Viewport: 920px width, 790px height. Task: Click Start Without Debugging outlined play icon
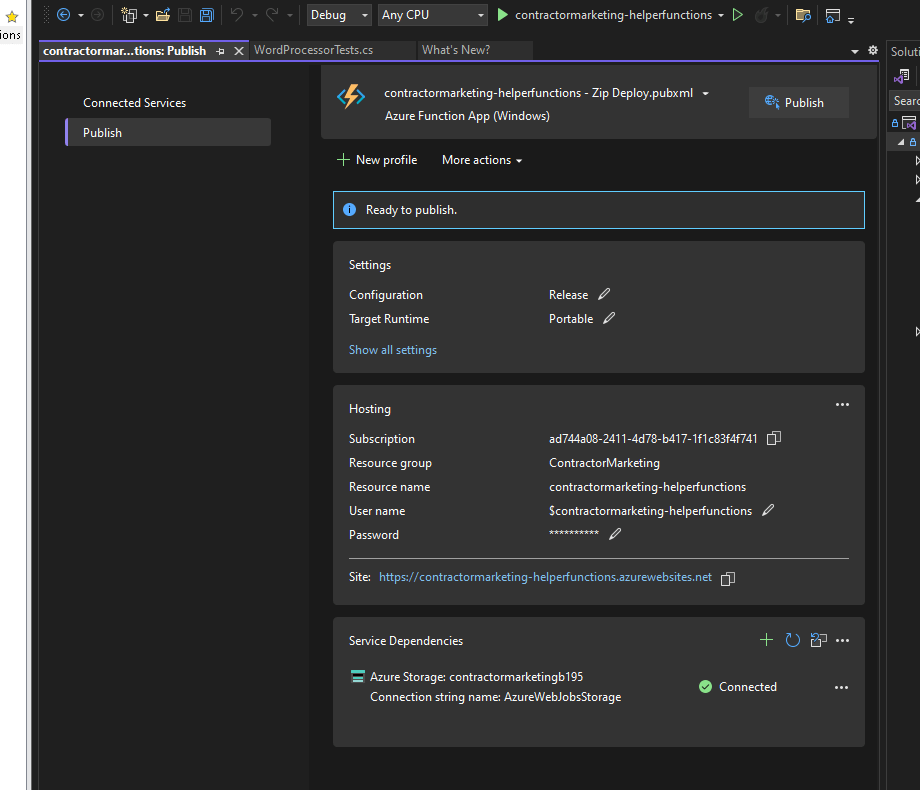point(738,15)
